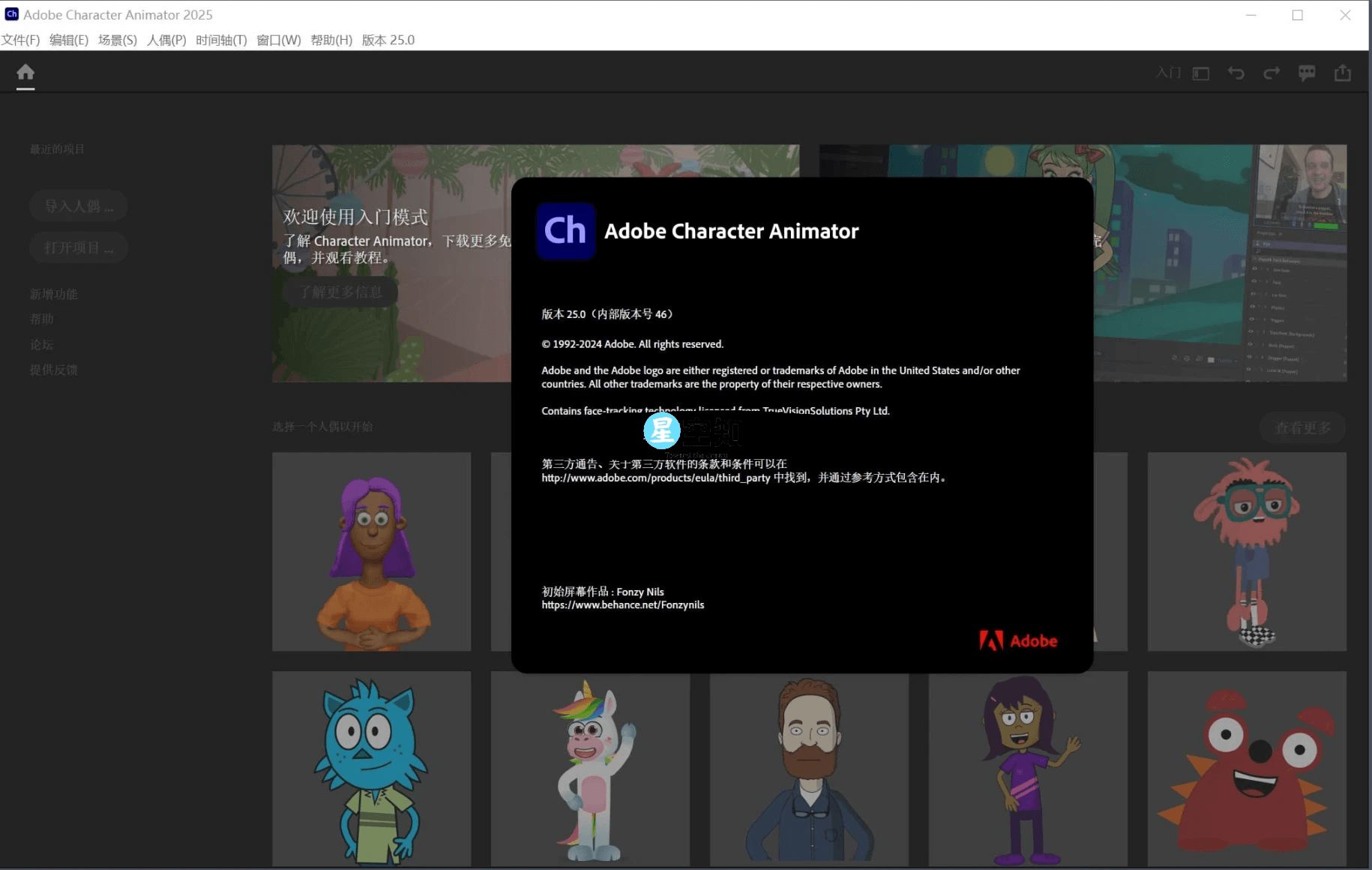The image size is (1372, 870).
Task: Click 了解更多信息 on the welcome banner
Action: [x=341, y=292]
